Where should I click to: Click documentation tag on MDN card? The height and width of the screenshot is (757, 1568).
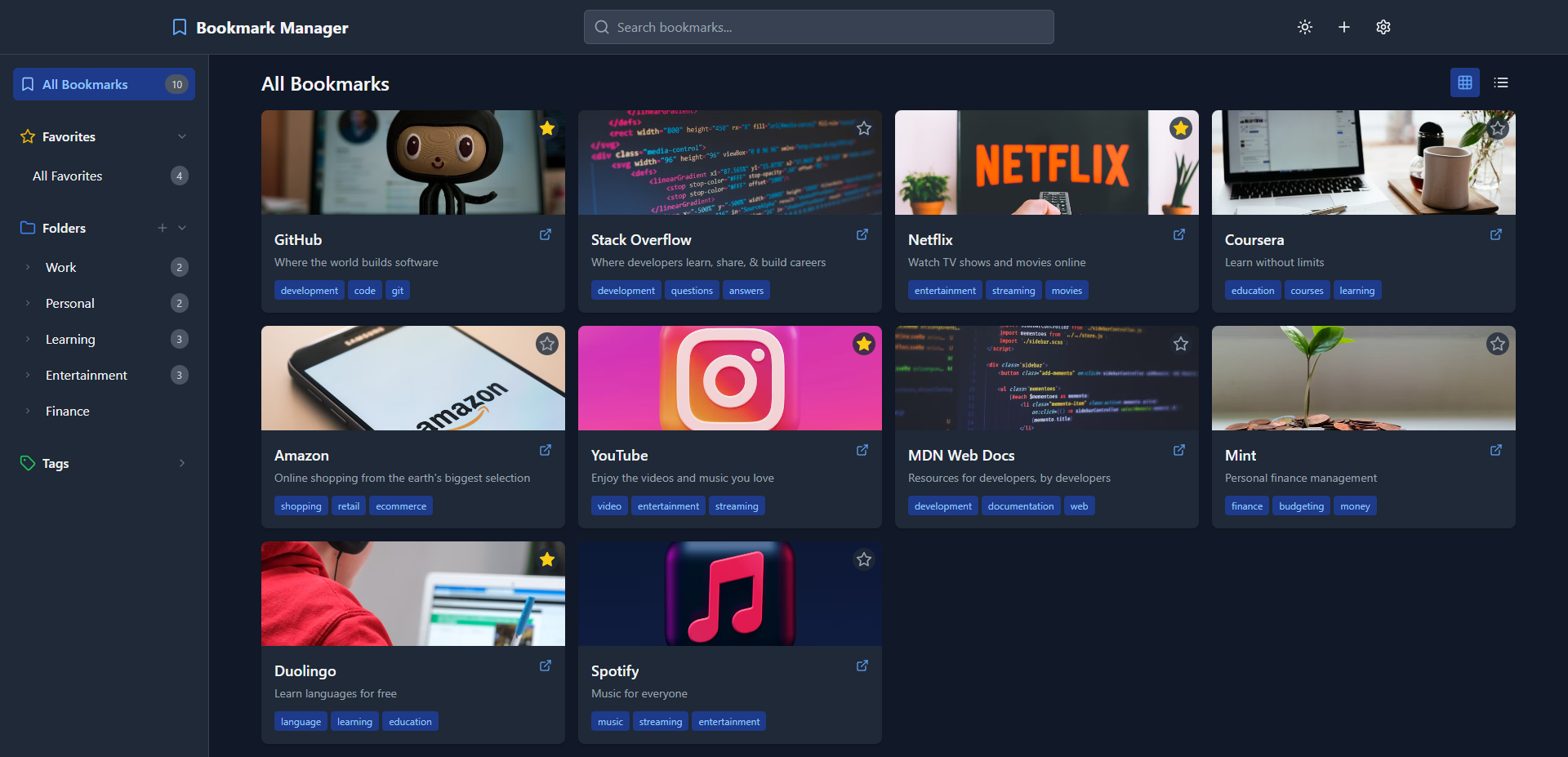point(1021,506)
